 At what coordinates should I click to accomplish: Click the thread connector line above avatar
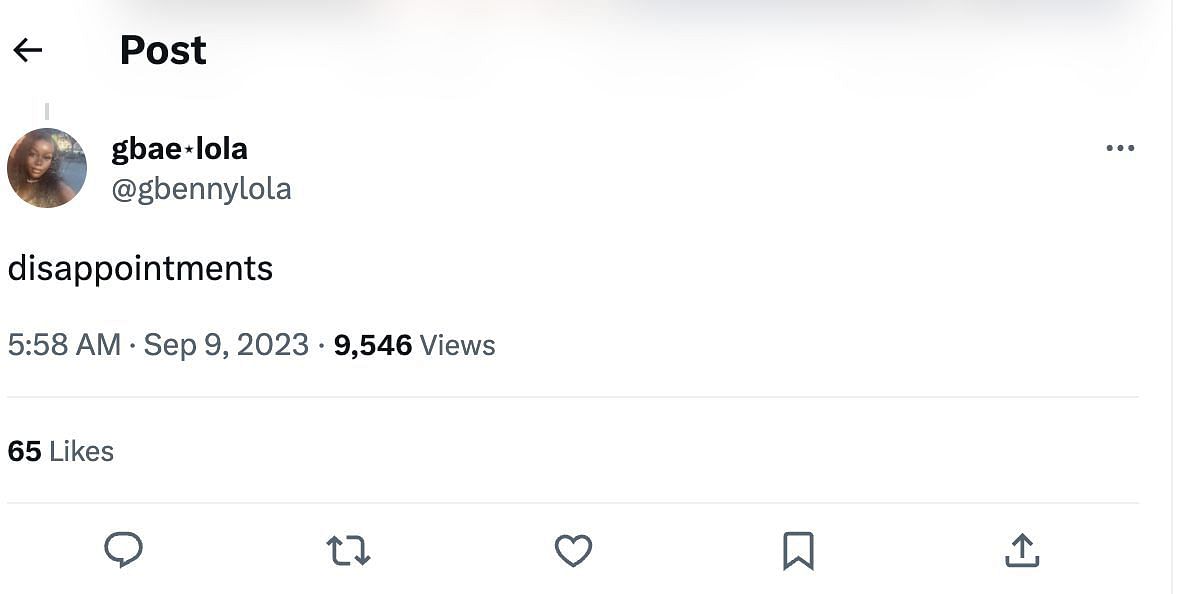coord(47,111)
